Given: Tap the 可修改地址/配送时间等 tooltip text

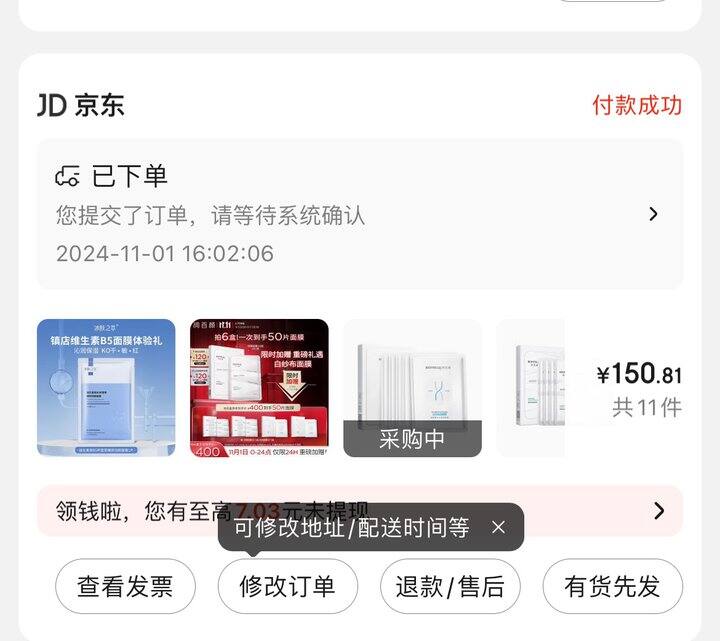Looking at the screenshot, I should coord(352,527).
